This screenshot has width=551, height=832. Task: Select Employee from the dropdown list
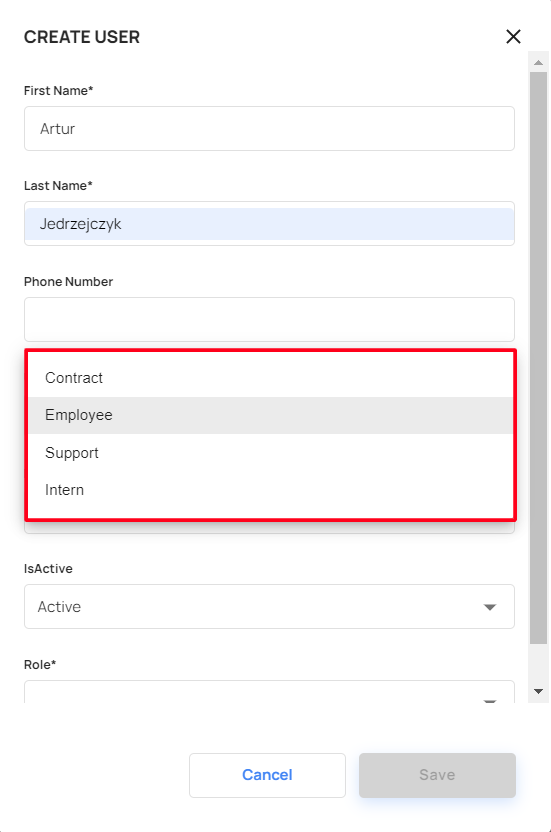(270, 415)
